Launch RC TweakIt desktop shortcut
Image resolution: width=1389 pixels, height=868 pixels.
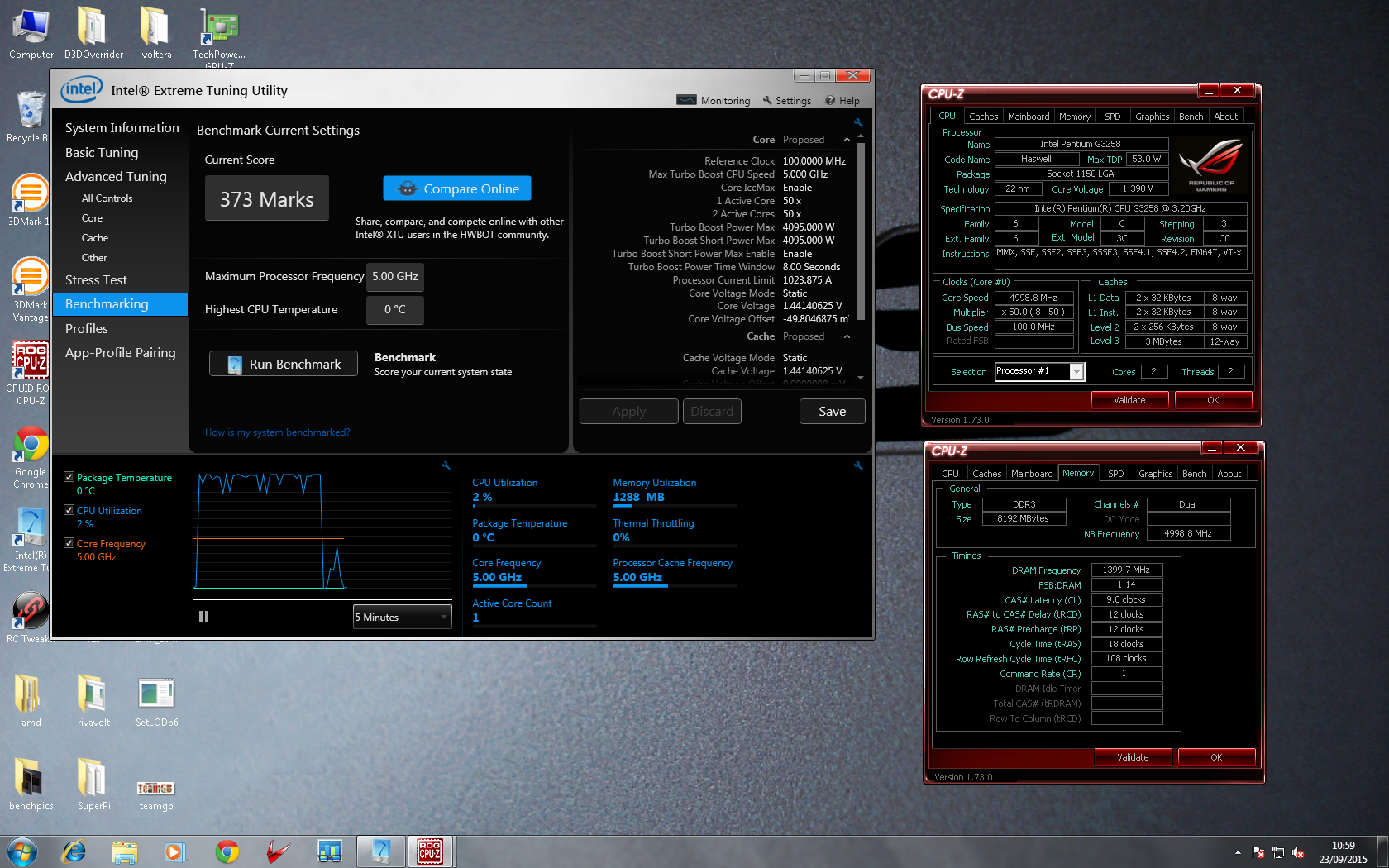[30, 618]
